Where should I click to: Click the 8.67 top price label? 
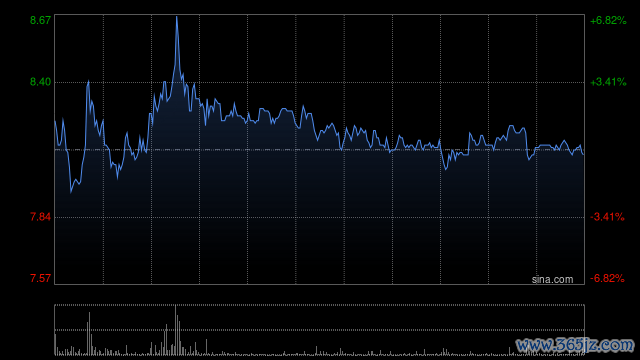click(40, 20)
